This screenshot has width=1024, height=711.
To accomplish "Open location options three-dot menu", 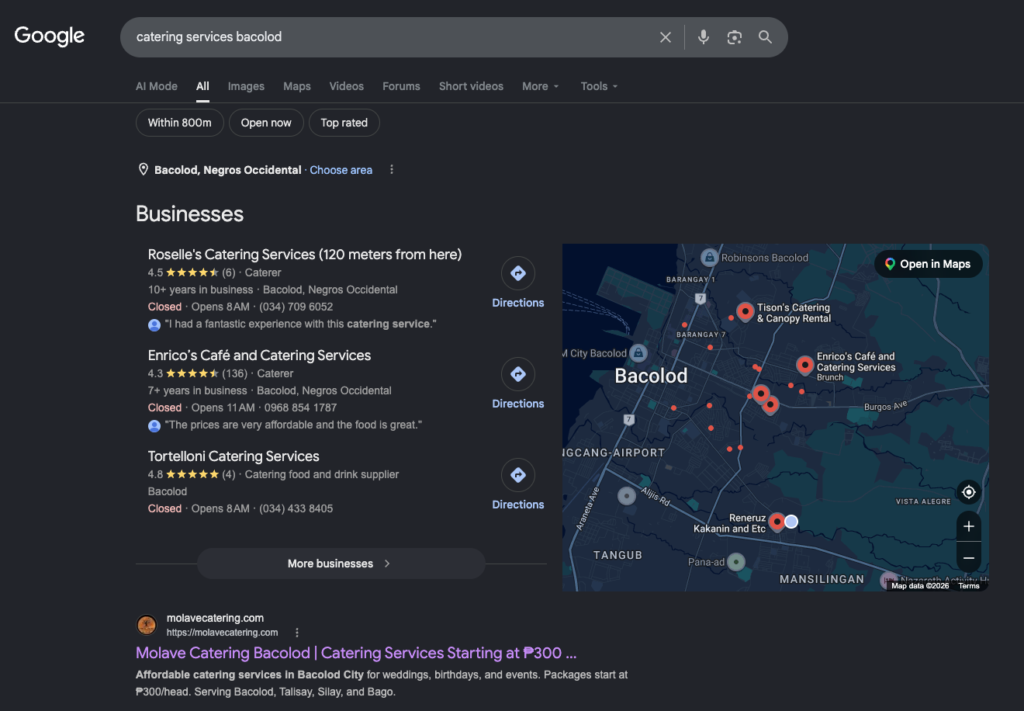I will point(391,170).
